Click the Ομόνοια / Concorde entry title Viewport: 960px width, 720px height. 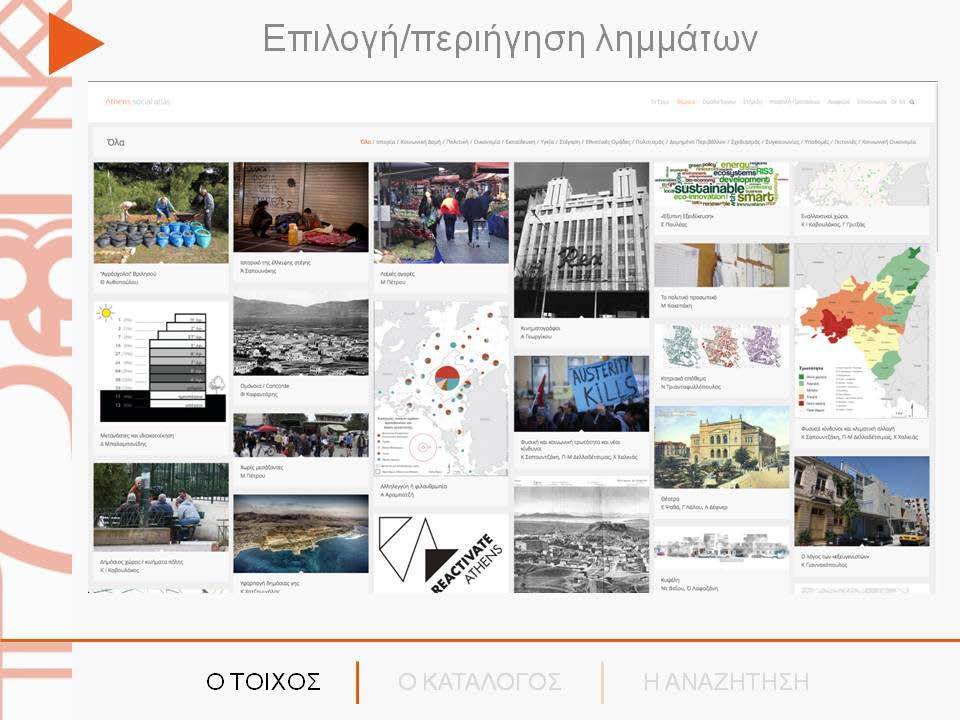pyautogui.click(x=264, y=386)
